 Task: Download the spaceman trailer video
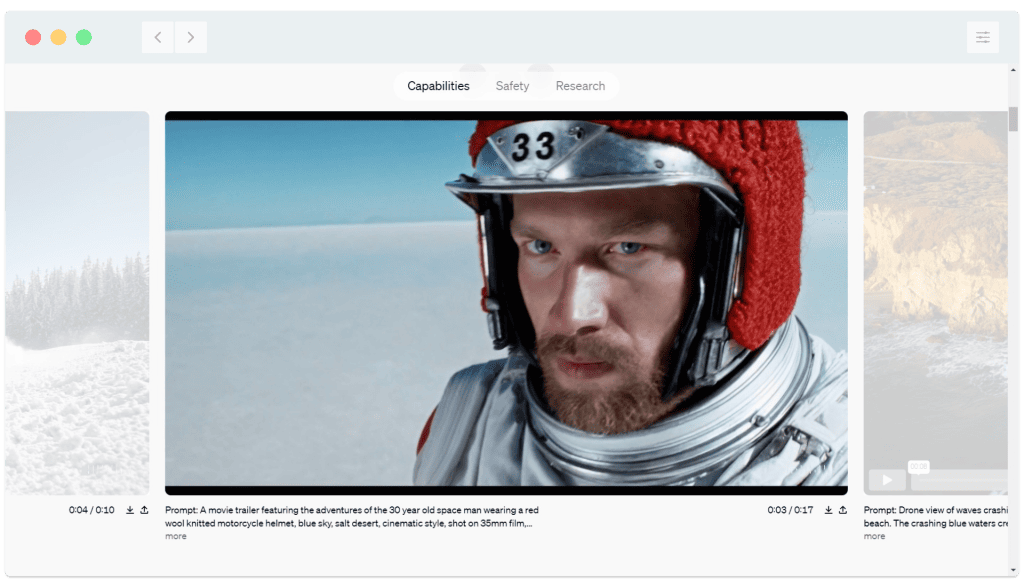pyautogui.click(x=128, y=510)
